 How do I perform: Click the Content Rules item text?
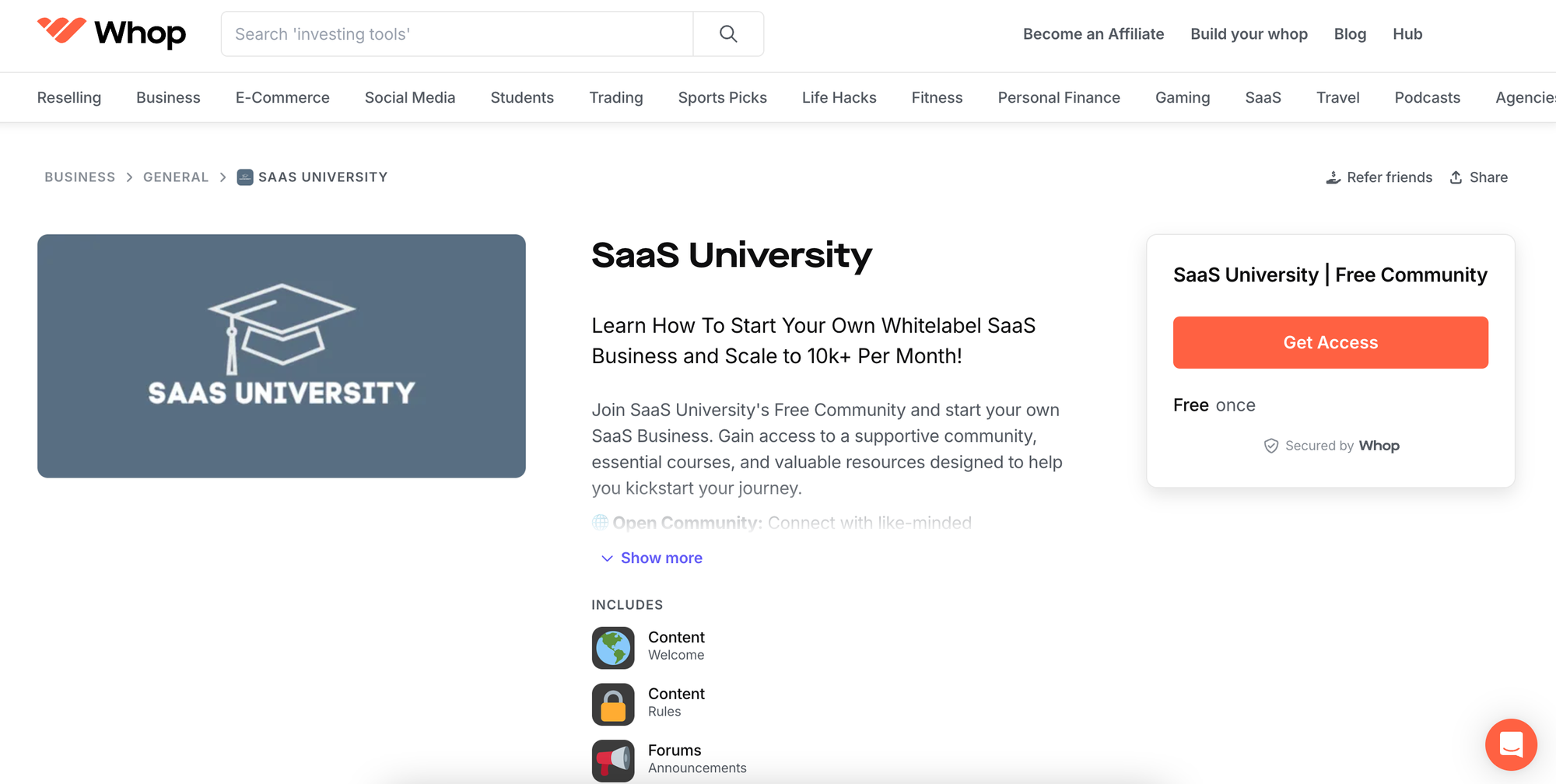click(x=676, y=702)
